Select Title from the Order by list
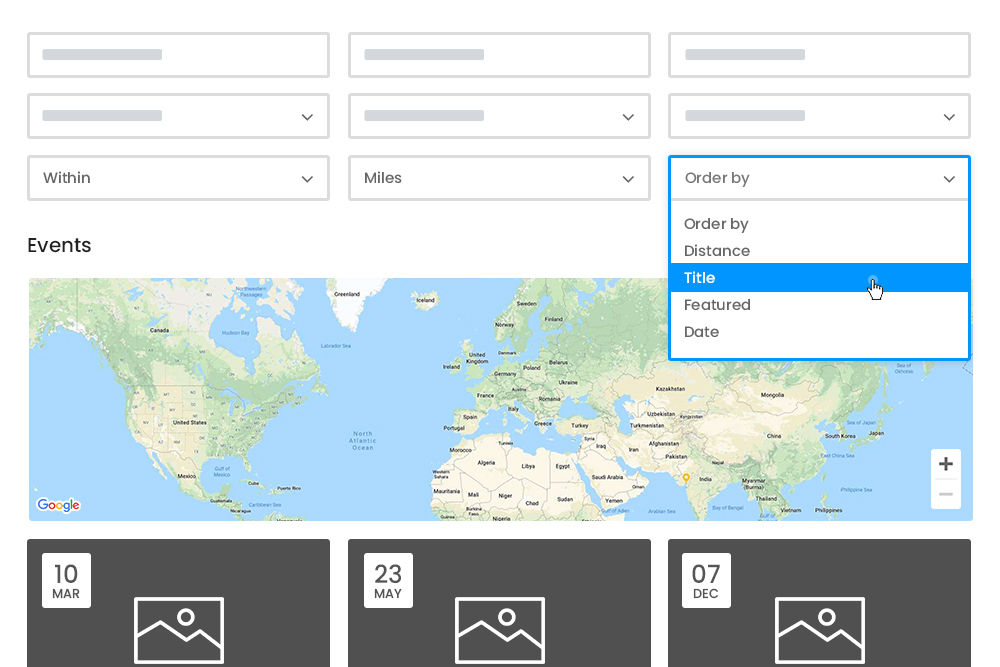Screen dimensions: 1000x667 pos(700,278)
